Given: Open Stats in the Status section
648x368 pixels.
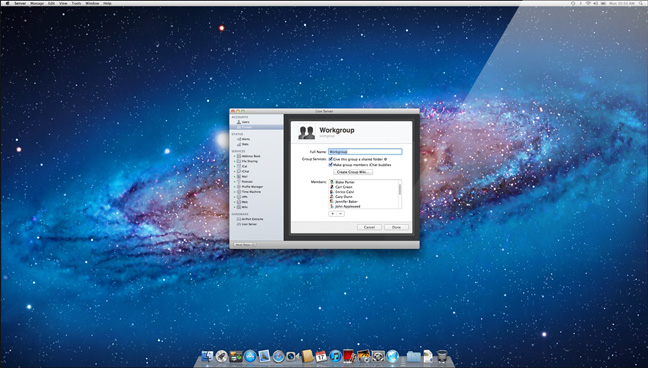Looking at the screenshot, I should click(x=245, y=144).
